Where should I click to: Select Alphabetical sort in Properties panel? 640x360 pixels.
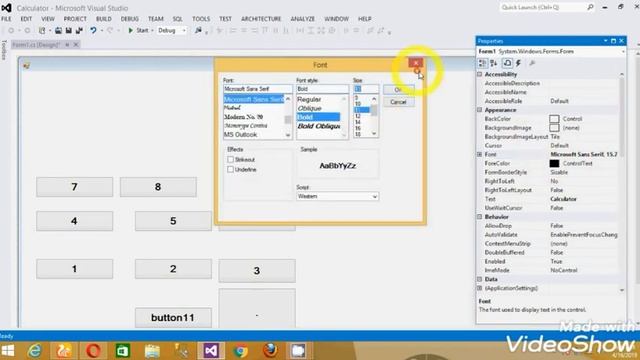click(x=494, y=63)
